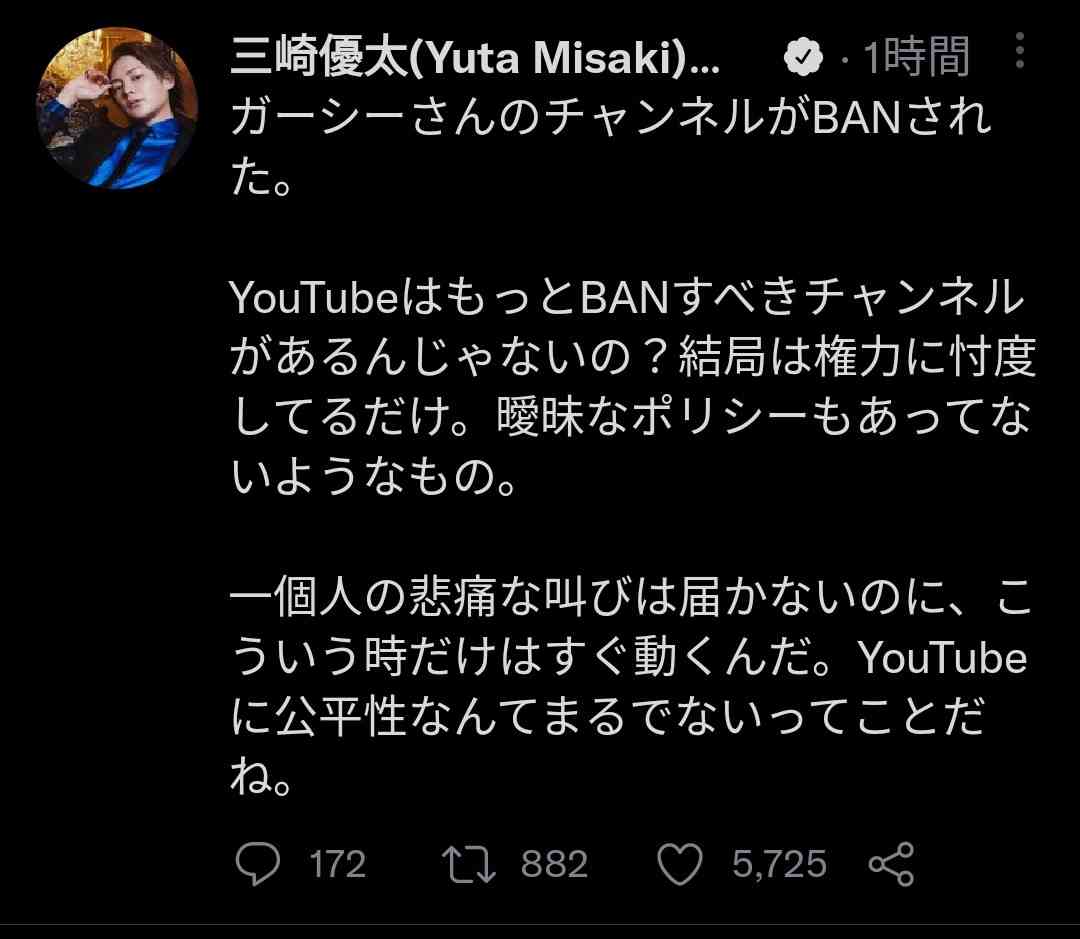Click paragraph starting YouTubeはもっとBANすべき
The height and width of the screenshot is (939, 1080).
pos(632,387)
